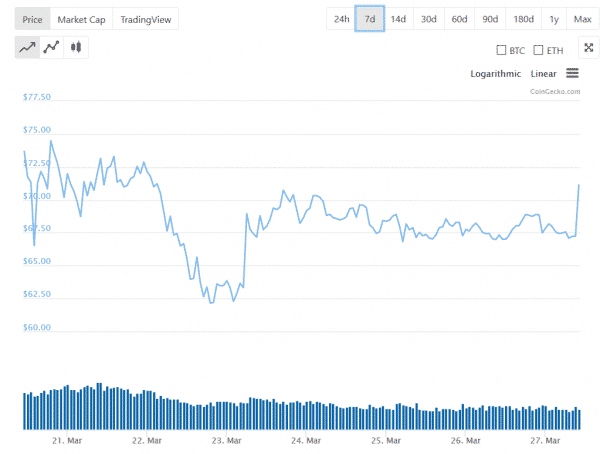Viewport: 600px width, 454px height.
Task: Enable the ETH comparison checkbox
Action: 538,50
